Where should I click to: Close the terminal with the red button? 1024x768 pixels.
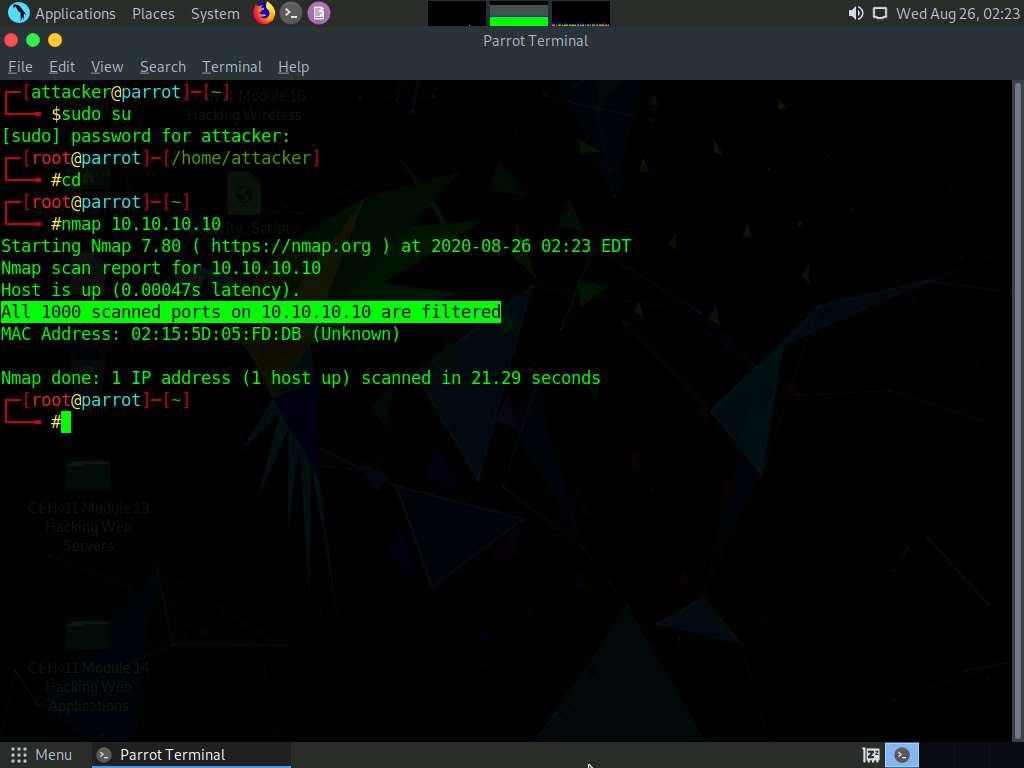coord(11,40)
